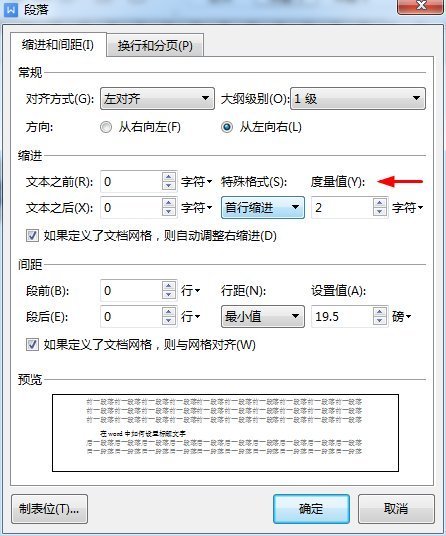Toggle 自动调整右缩进(D) checkbox
The width and height of the screenshot is (446, 536).
coord(32,236)
